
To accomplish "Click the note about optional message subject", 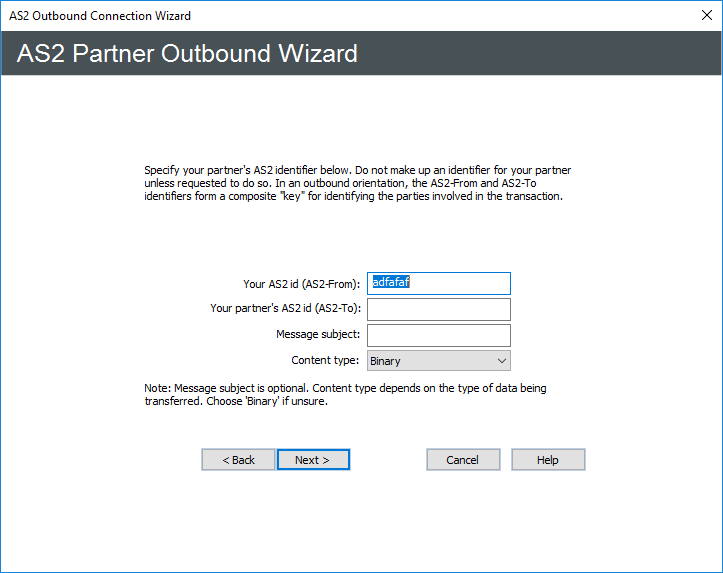I will tap(345, 394).
